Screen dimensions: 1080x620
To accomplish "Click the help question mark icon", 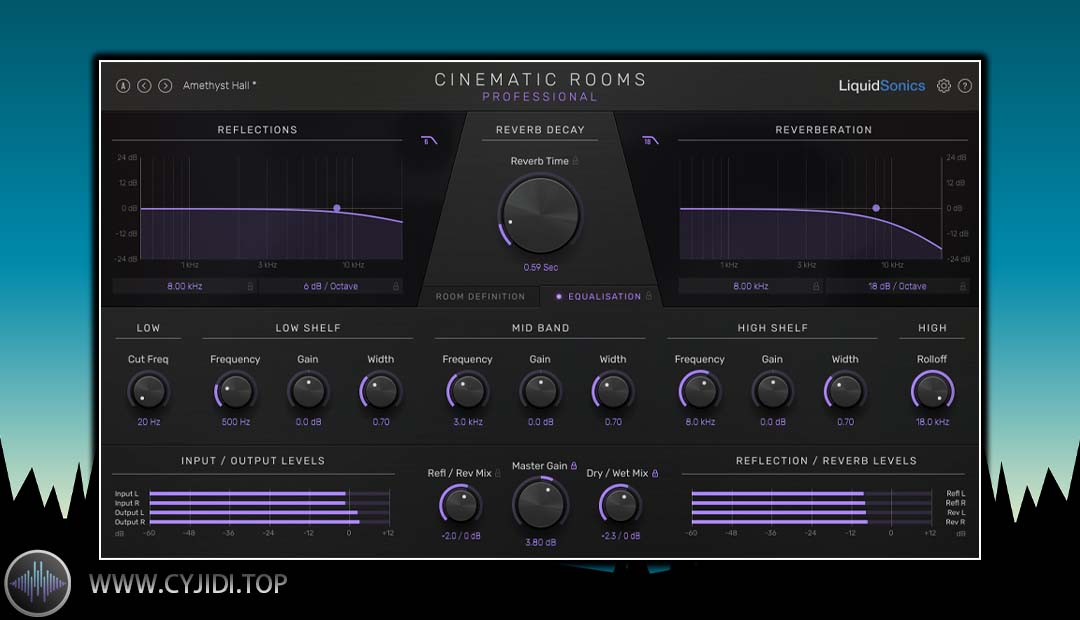I will click(965, 86).
